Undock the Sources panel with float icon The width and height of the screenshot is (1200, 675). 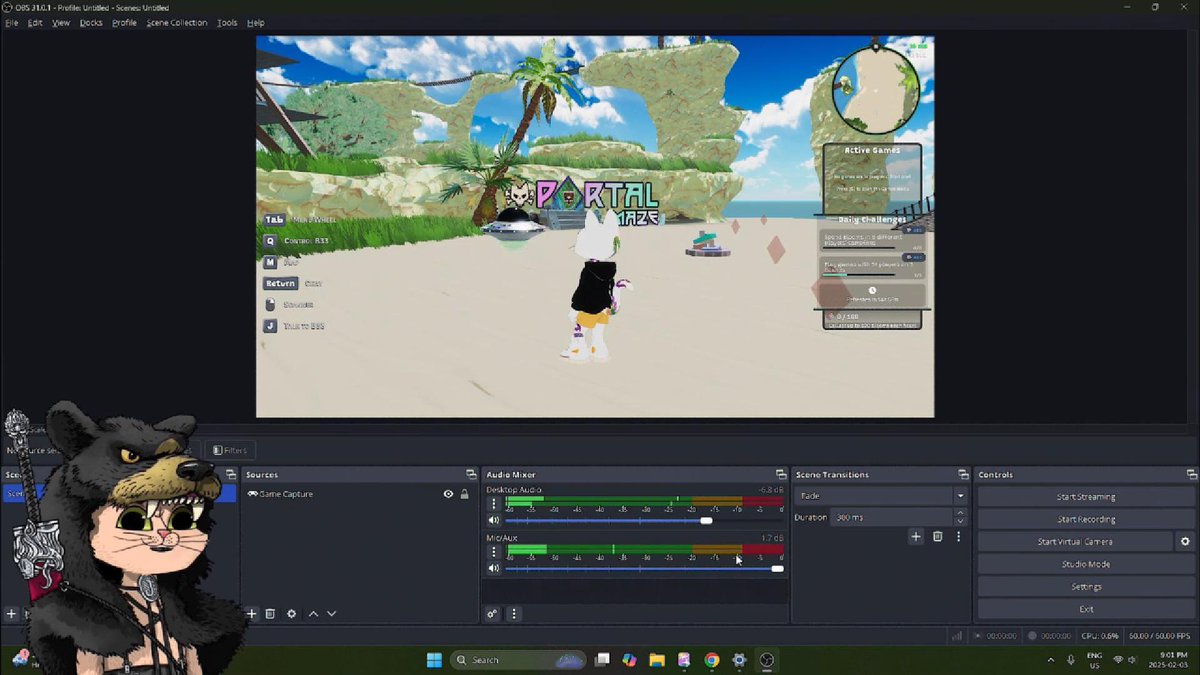[x=471, y=475]
